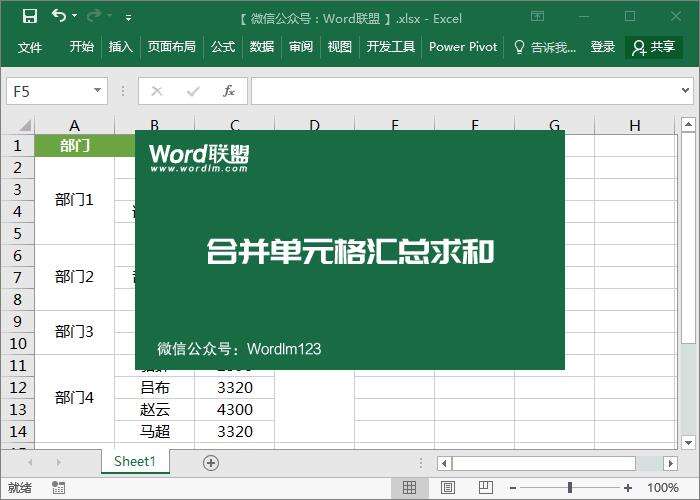Click the horizontal scrollbar thumb
Screen dimensions: 700x500
tap(544, 463)
